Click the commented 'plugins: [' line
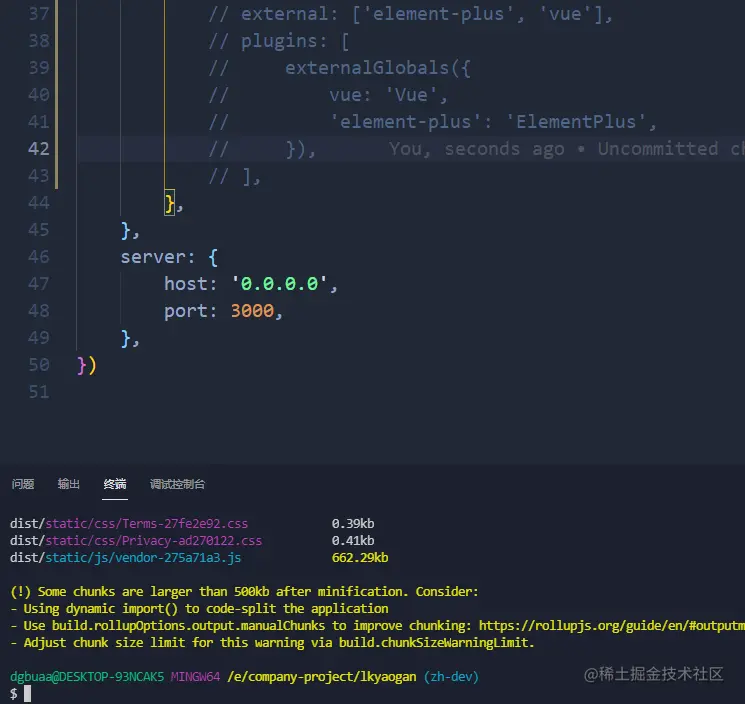This screenshot has height=704, width=745. [279, 41]
